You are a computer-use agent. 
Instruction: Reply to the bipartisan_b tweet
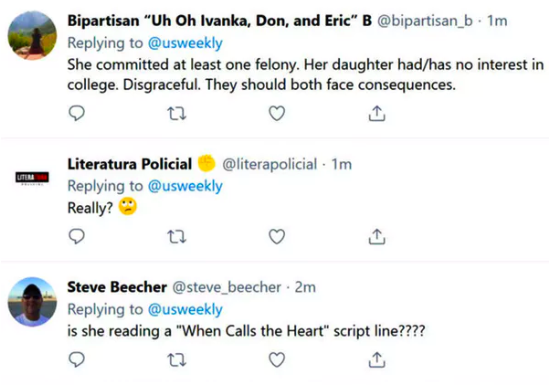(76, 113)
